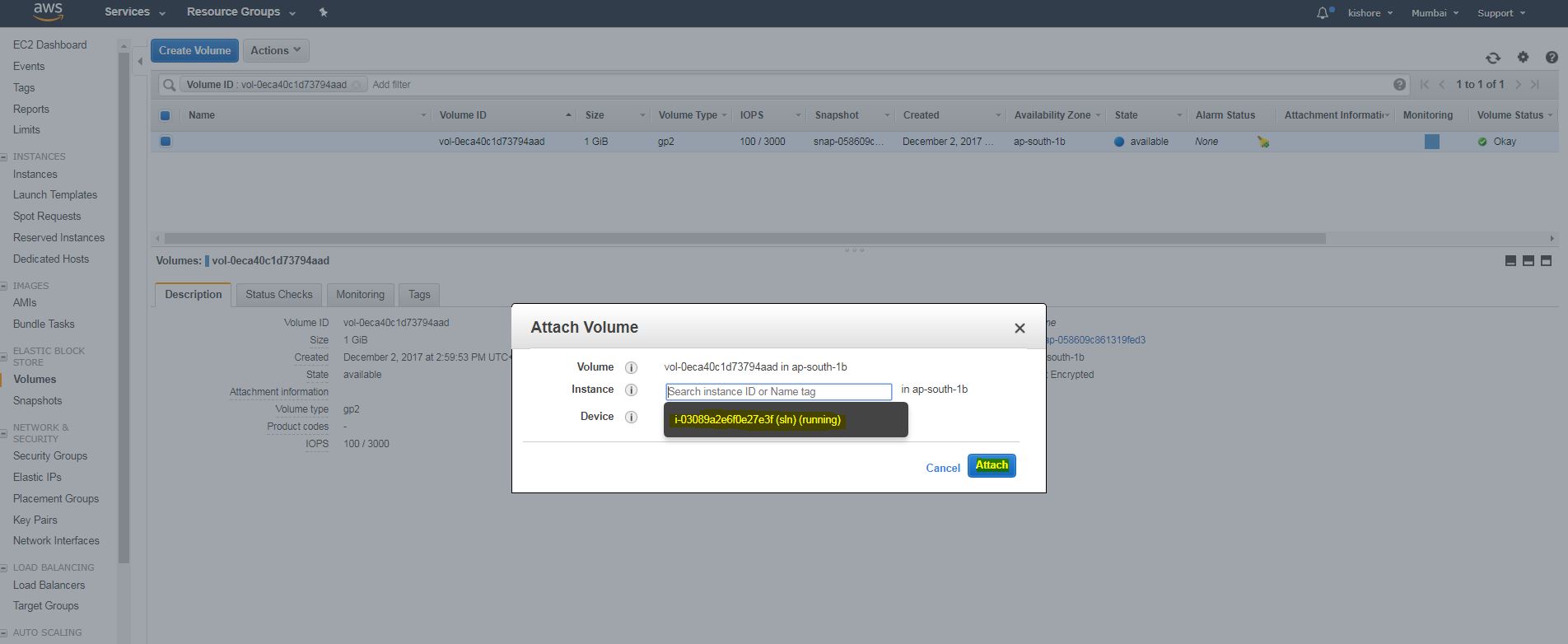Click the Cancel link in dialog

942,468
